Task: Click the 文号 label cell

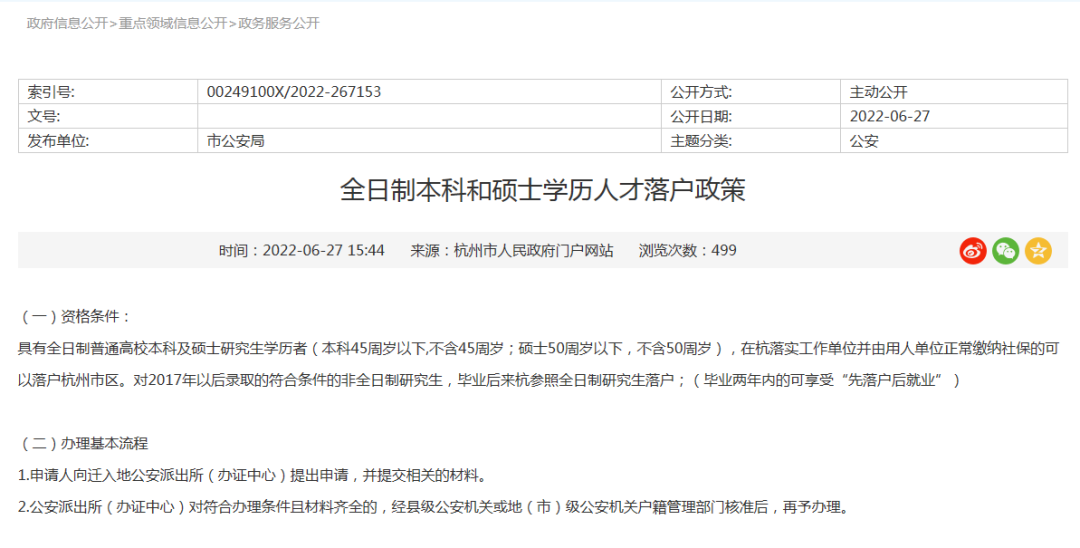Action: [x=108, y=116]
